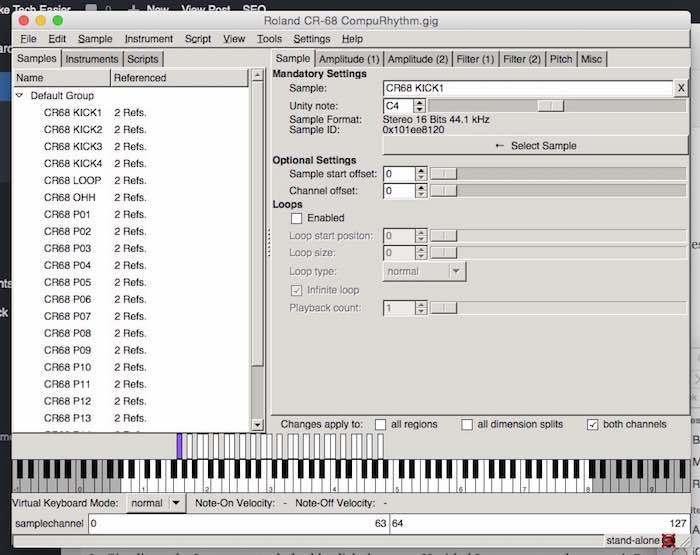Select the CR68 P05 sample
Screen dimensions: 700x555
[67, 282]
